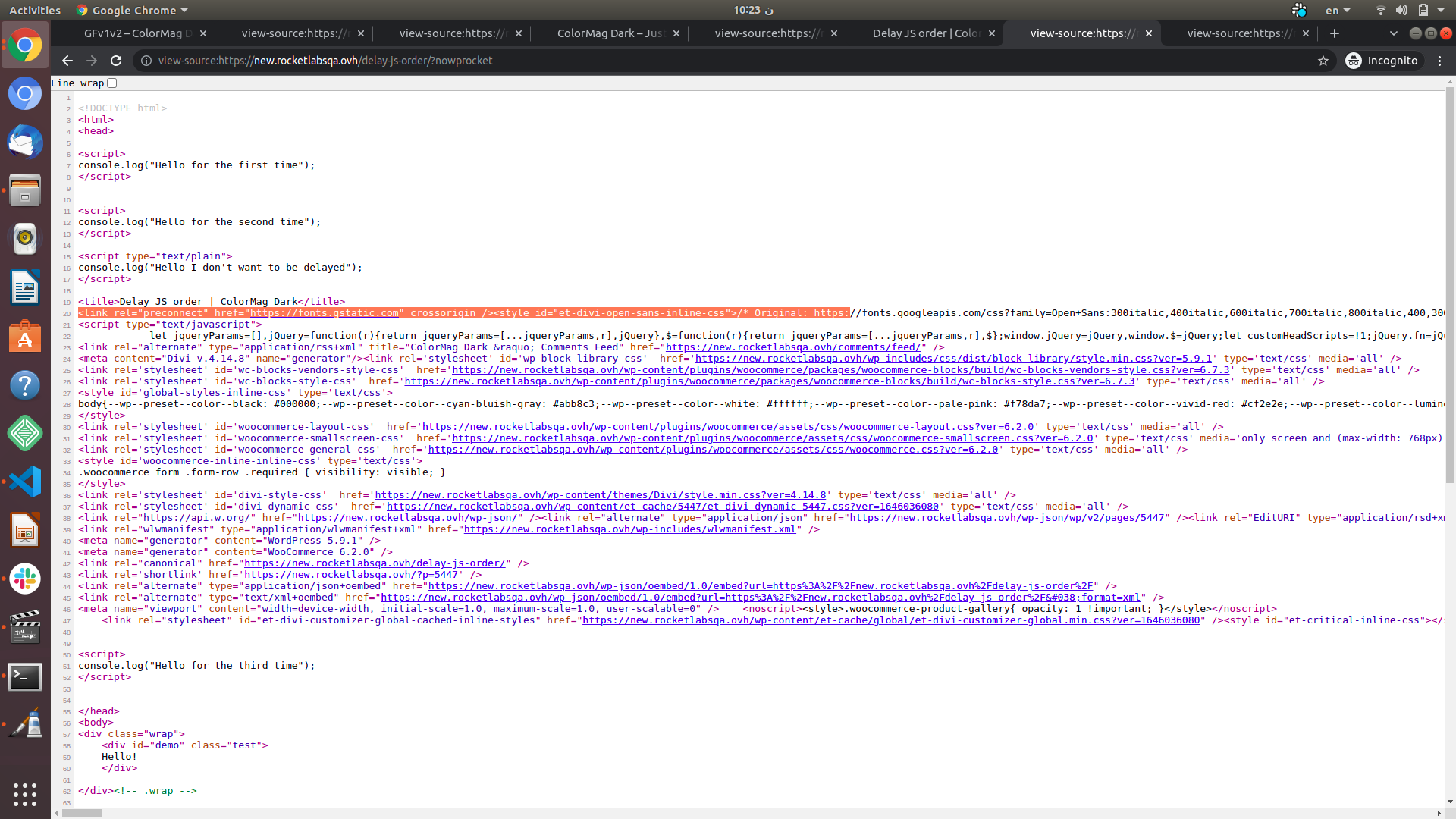Bookmark the page using the star icon

tap(1324, 61)
